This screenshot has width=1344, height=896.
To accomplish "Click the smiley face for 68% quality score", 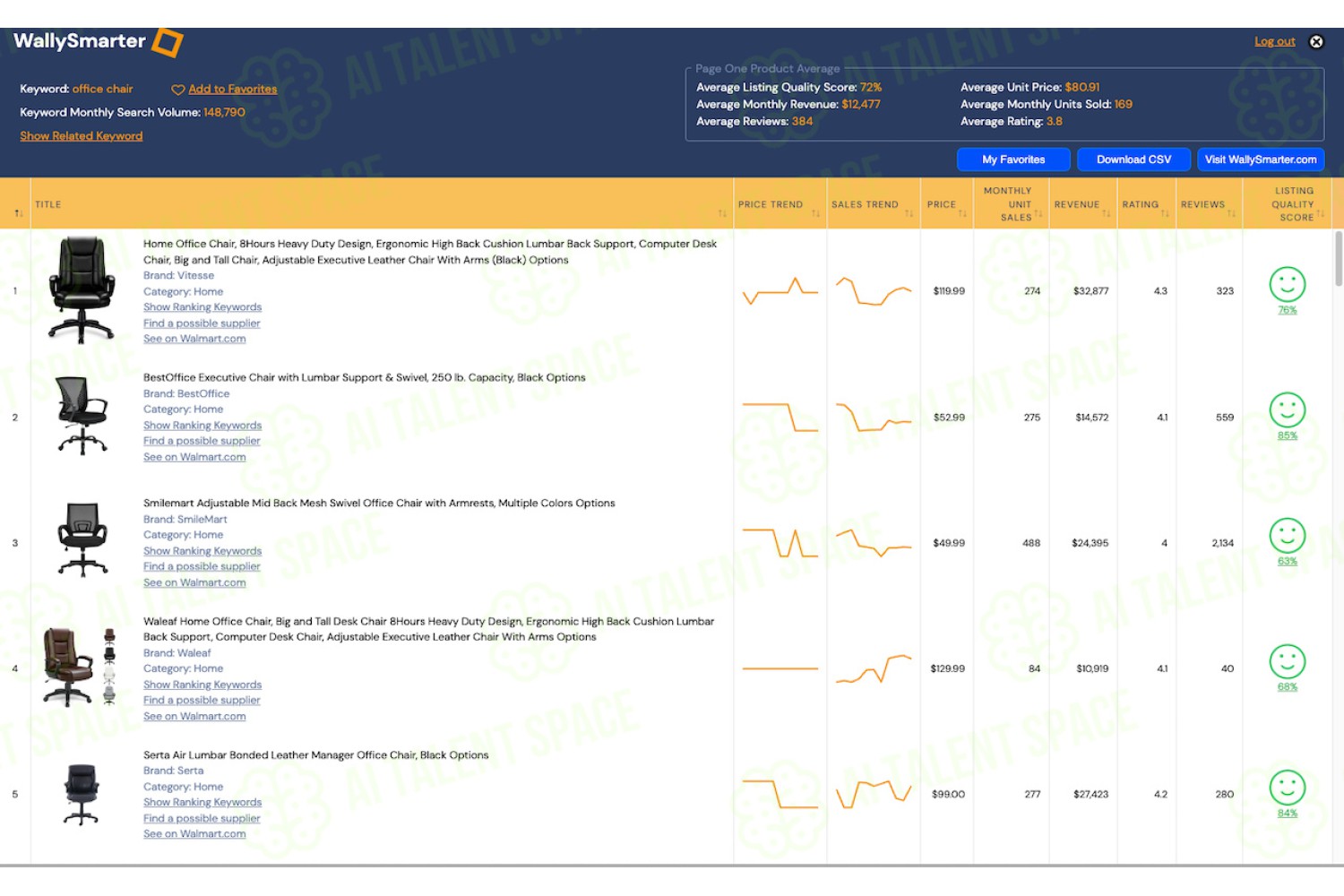I will point(1288,661).
